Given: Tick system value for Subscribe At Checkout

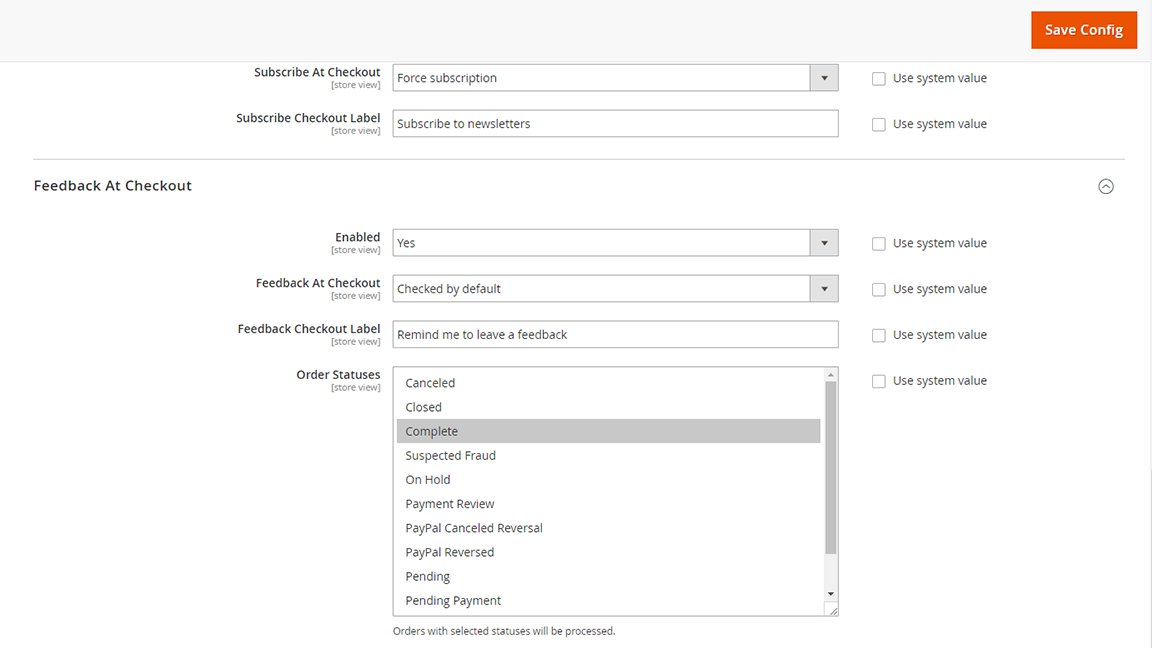Looking at the screenshot, I should [x=879, y=79].
